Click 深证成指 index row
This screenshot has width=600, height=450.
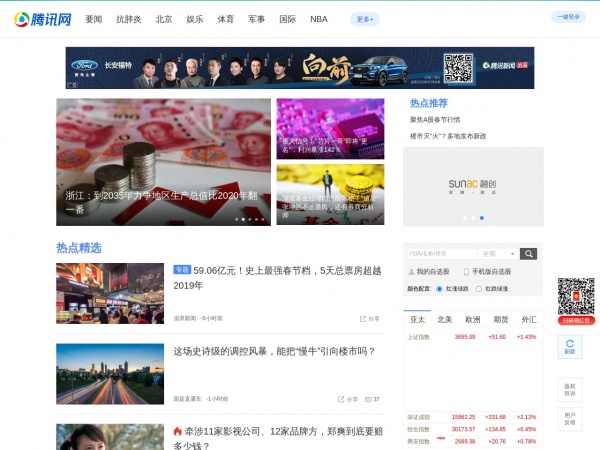coord(473,417)
